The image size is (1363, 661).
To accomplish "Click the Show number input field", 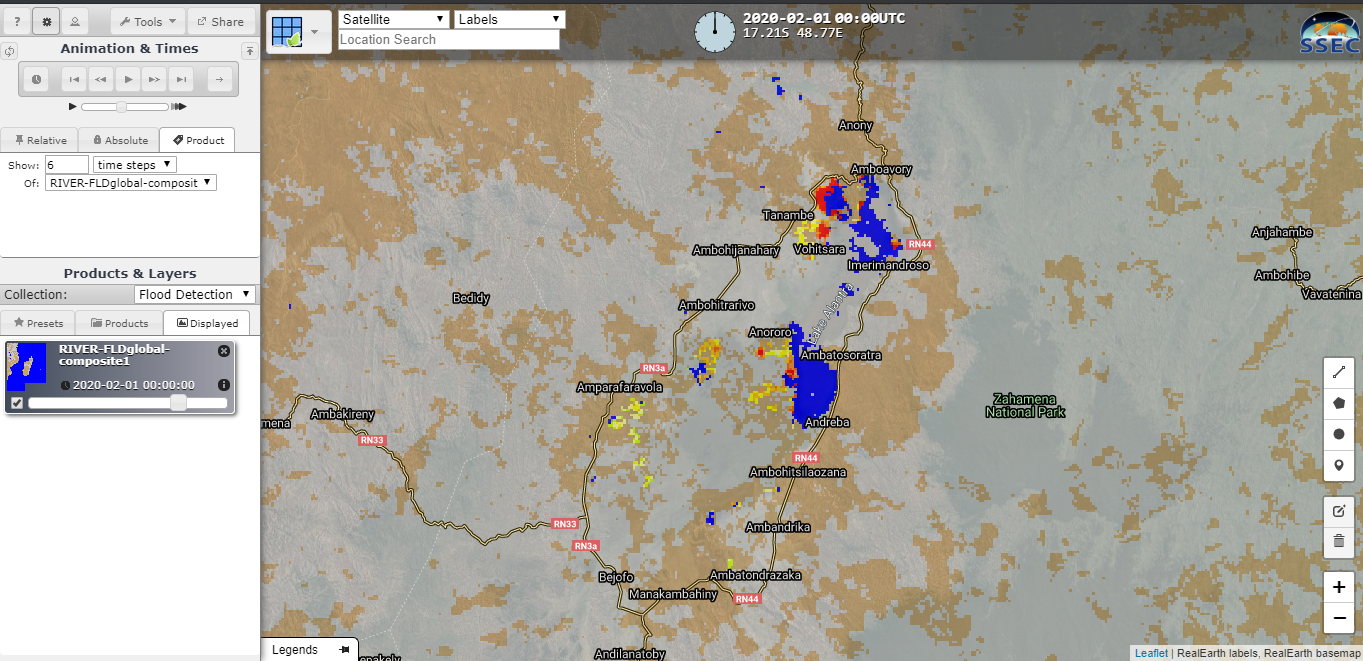I will [x=66, y=164].
